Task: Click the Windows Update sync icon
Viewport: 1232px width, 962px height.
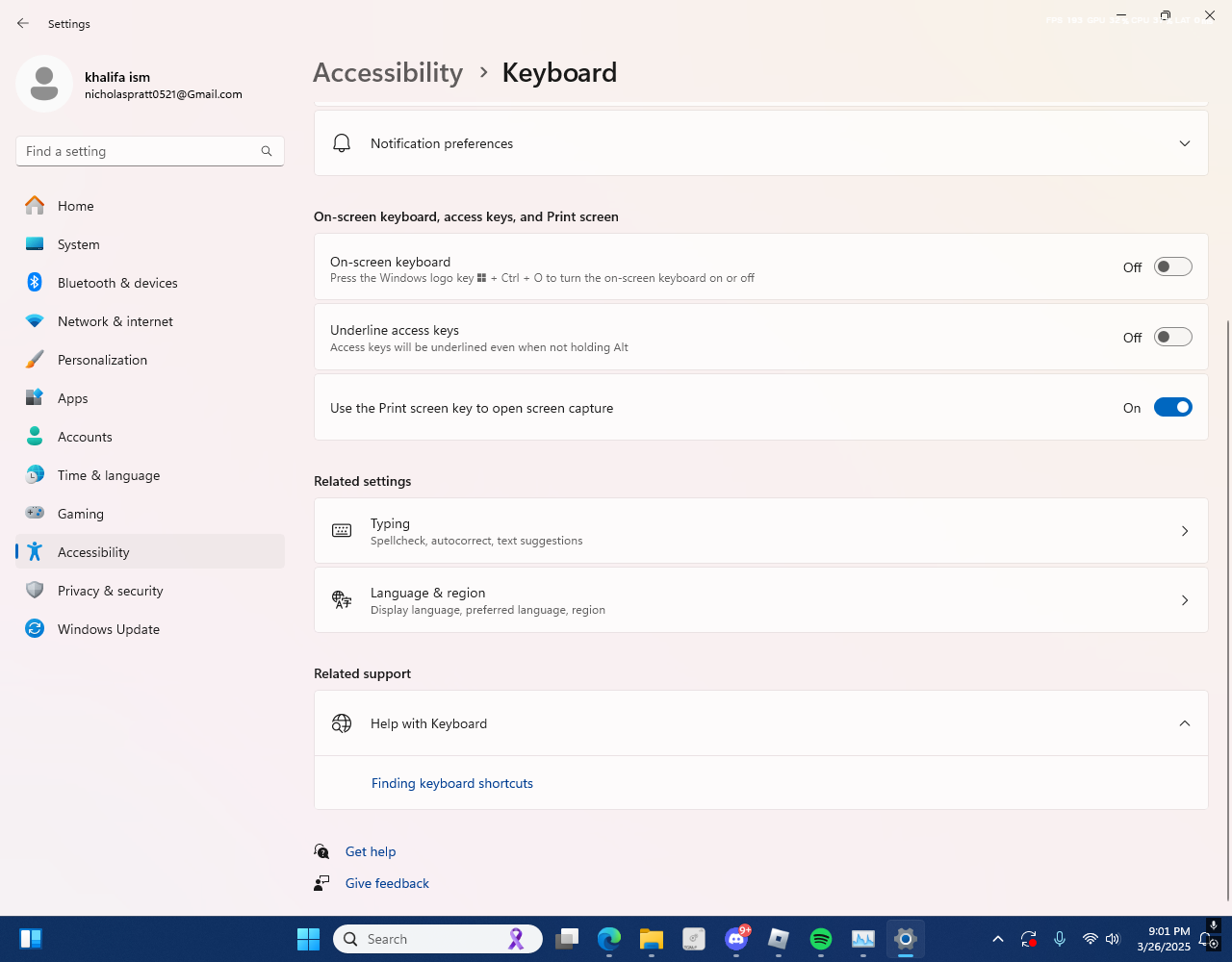Action: point(35,629)
